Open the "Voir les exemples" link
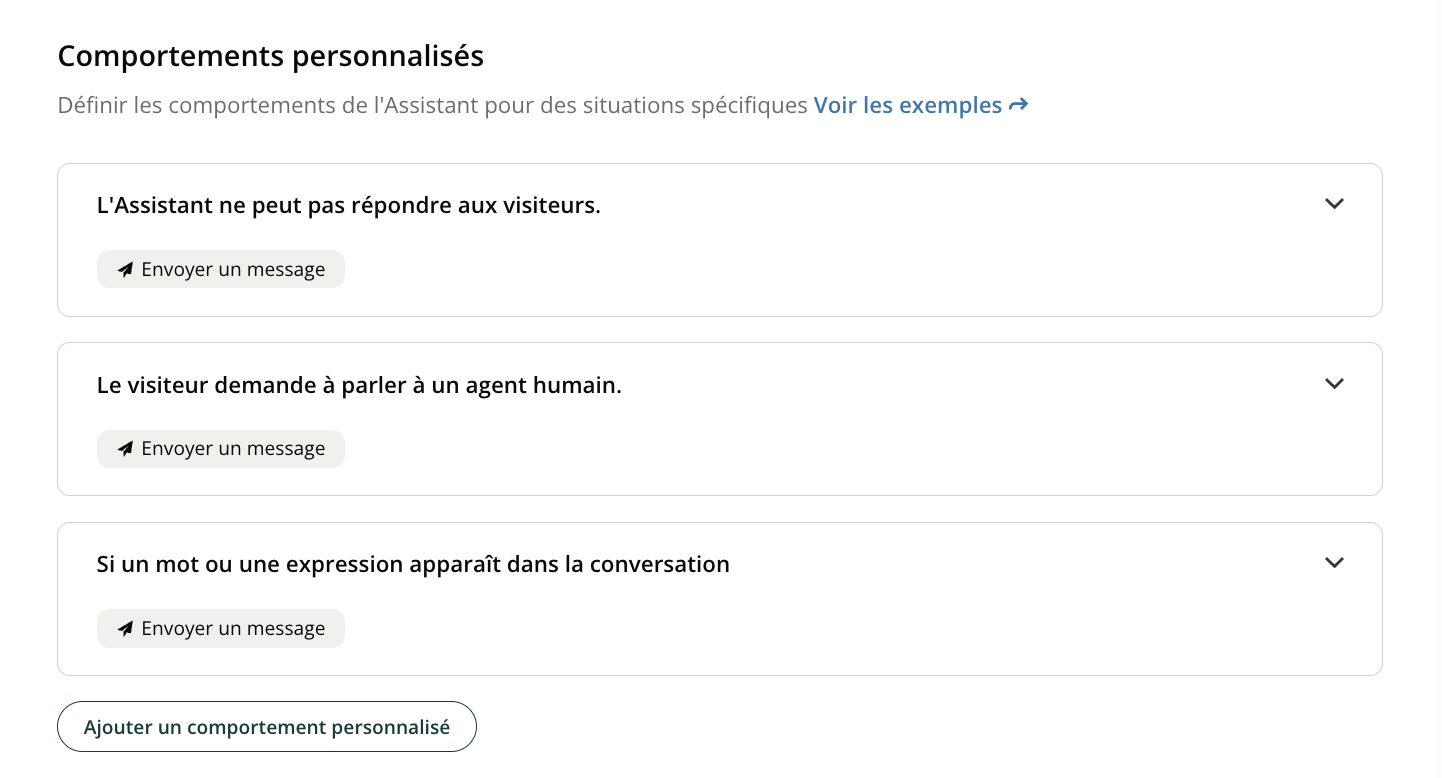 tap(907, 105)
